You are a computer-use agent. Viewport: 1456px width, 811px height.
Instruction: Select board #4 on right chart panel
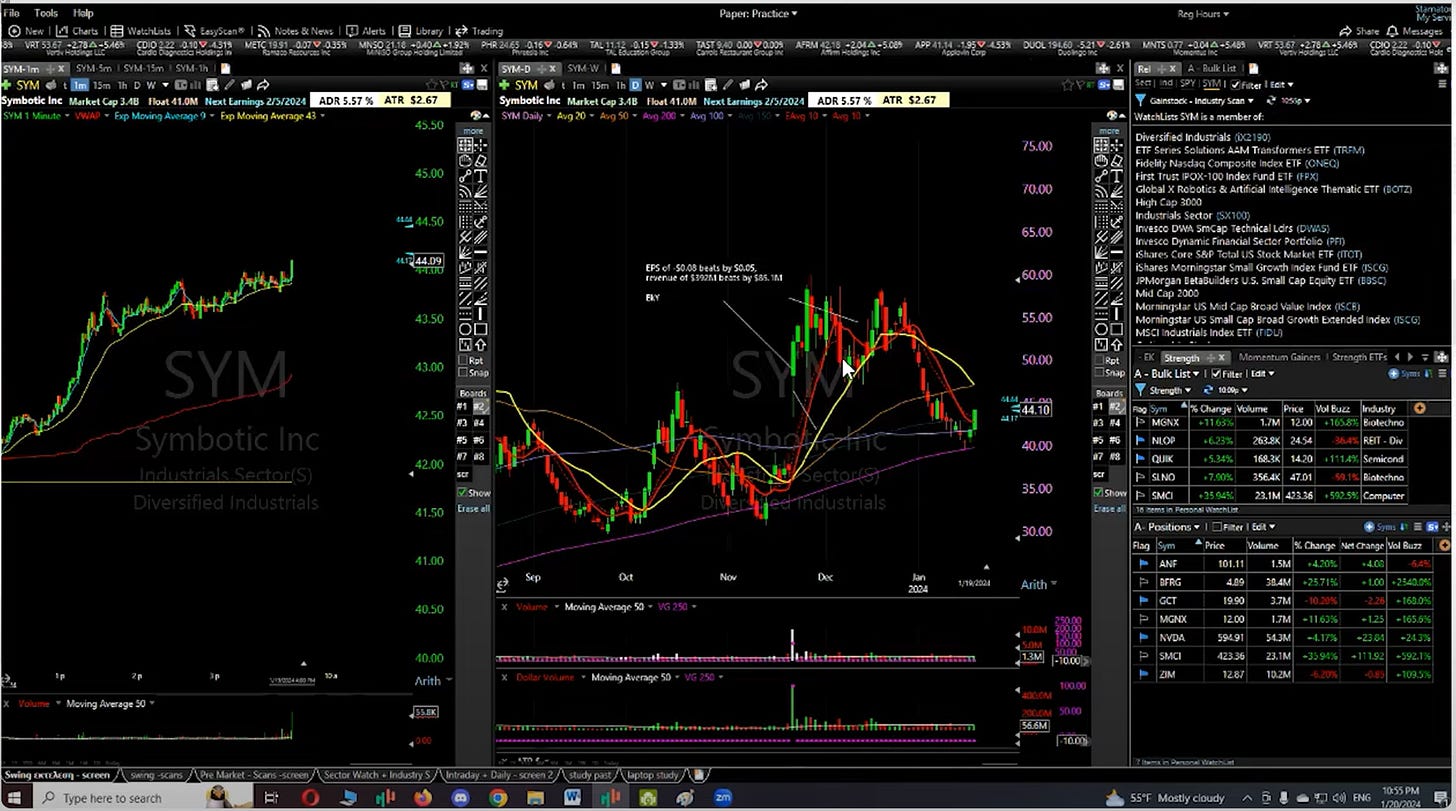1116,423
